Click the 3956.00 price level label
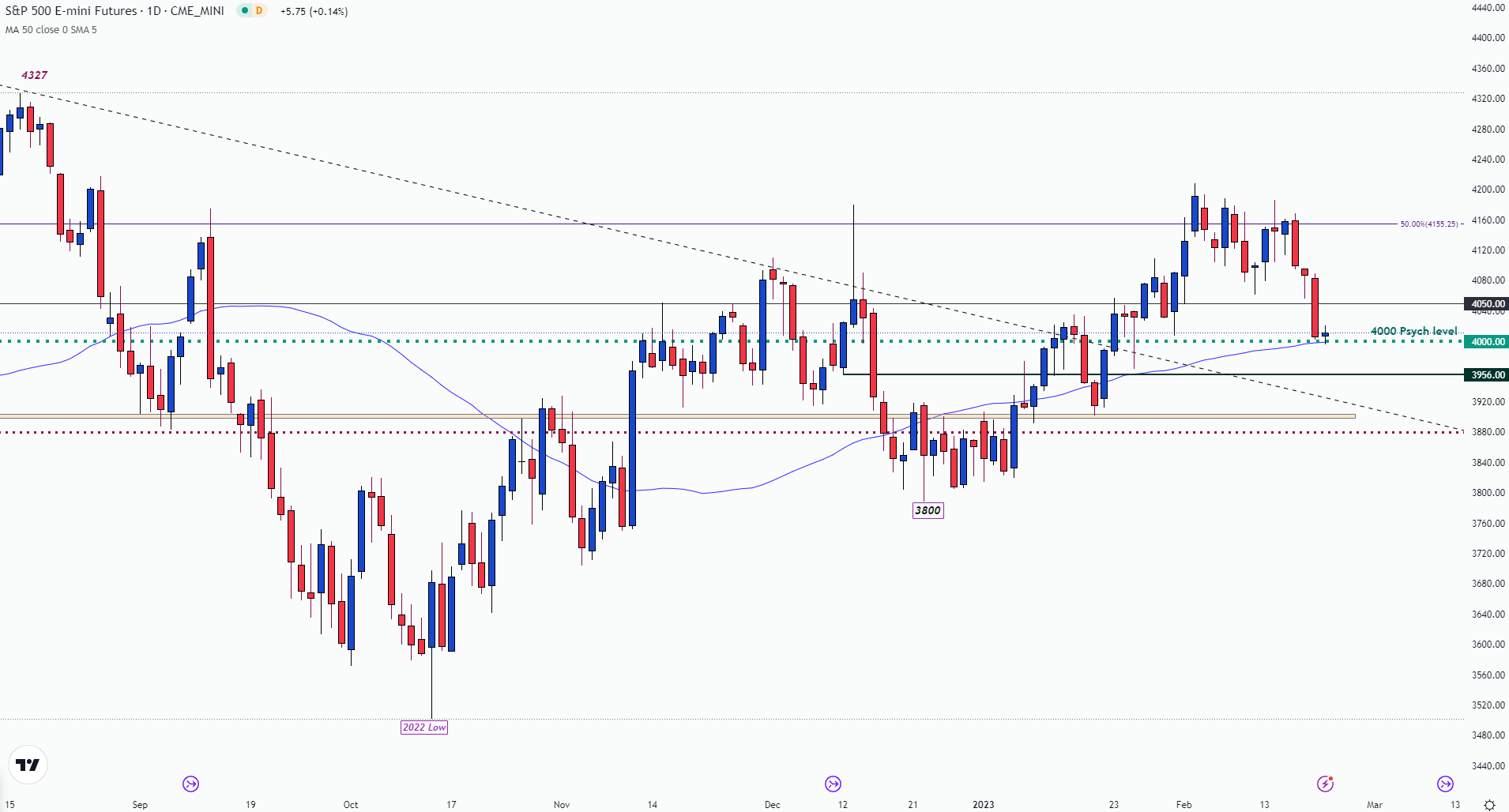Screen dimensions: 1509x812 point(1487,375)
